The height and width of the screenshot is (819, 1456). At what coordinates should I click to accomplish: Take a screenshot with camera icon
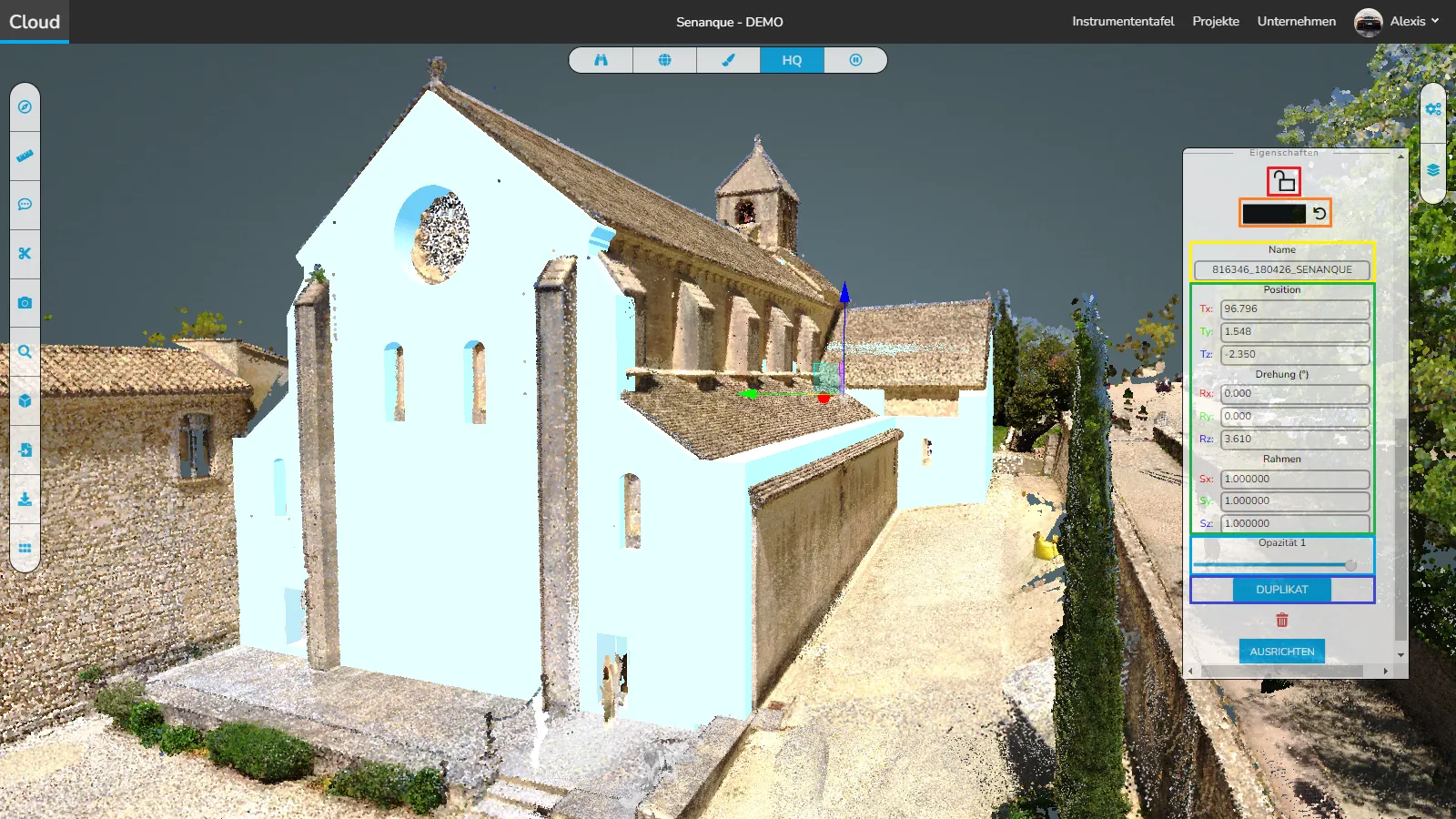(25, 303)
